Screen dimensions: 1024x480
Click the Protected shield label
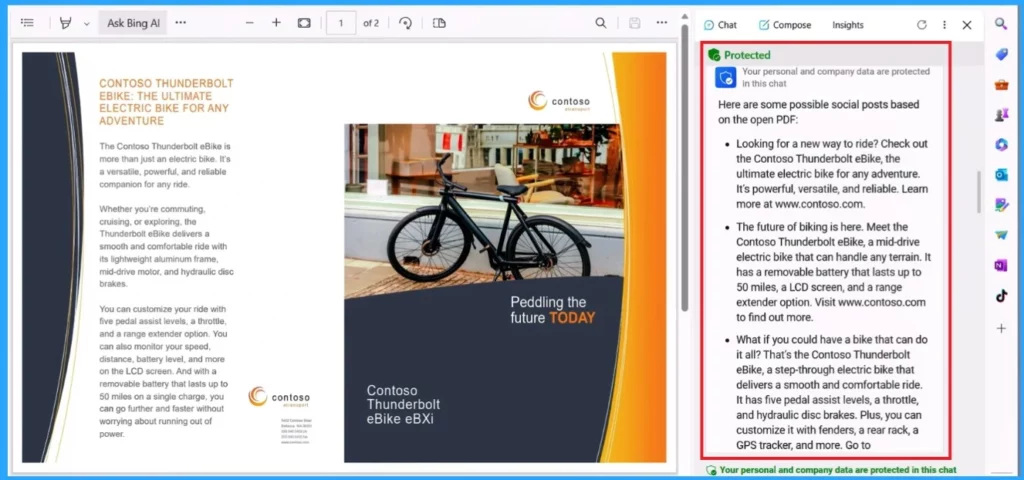point(739,55)
